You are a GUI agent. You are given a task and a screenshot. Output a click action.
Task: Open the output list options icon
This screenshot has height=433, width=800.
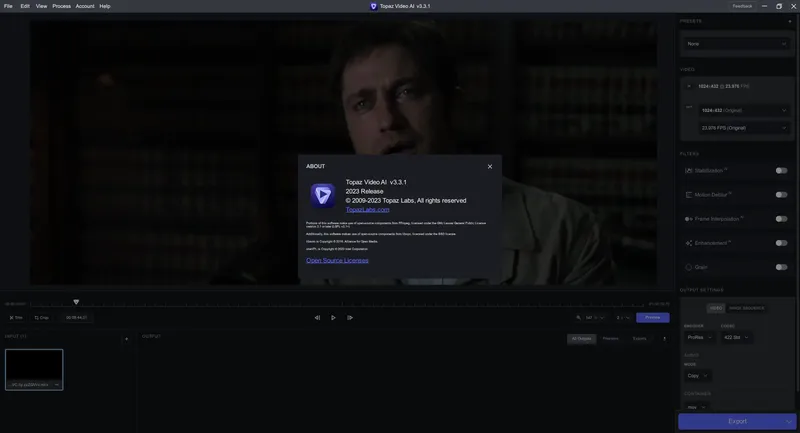click(664, 339)
